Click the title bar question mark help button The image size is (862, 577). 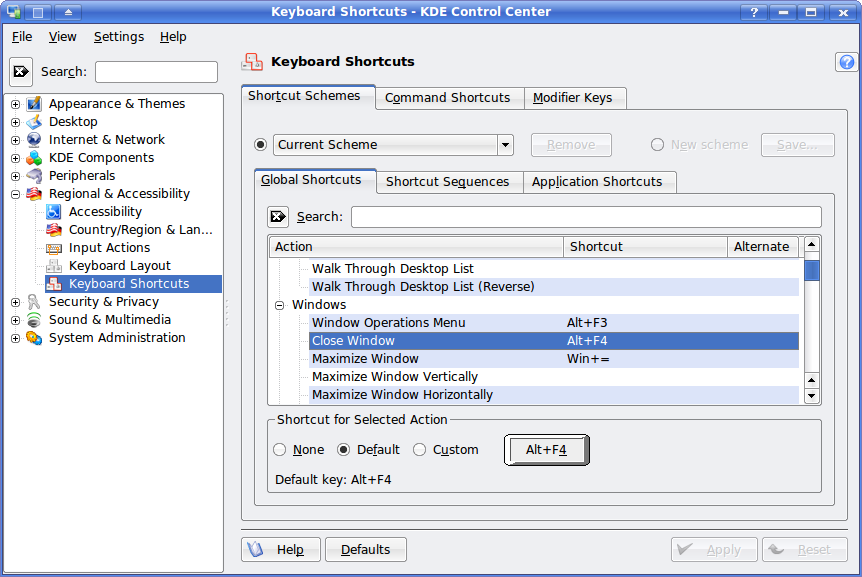754,12
